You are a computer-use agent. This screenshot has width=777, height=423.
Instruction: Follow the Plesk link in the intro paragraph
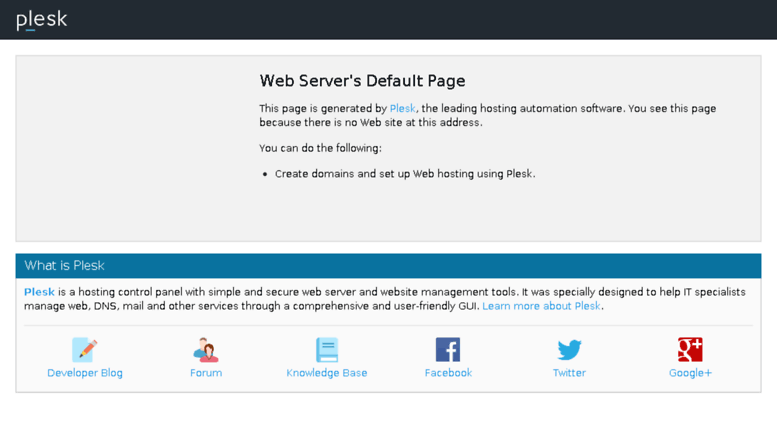coord(402,108)
